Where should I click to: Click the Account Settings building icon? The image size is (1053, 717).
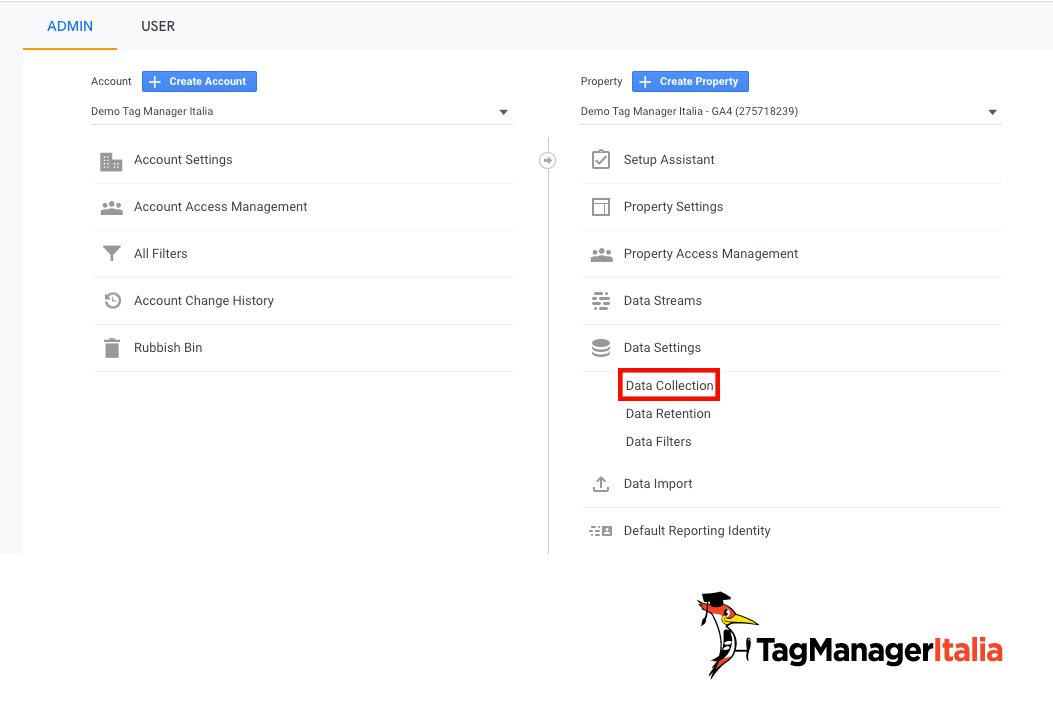(111, 161)
